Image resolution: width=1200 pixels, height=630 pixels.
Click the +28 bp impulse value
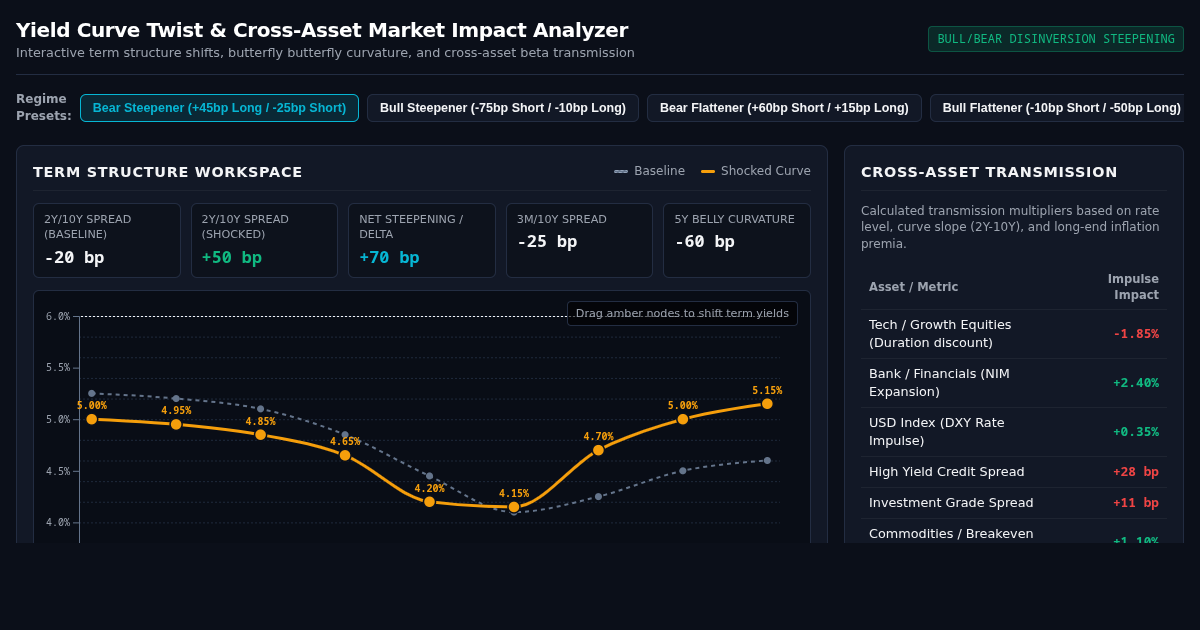click(1136, 472)
